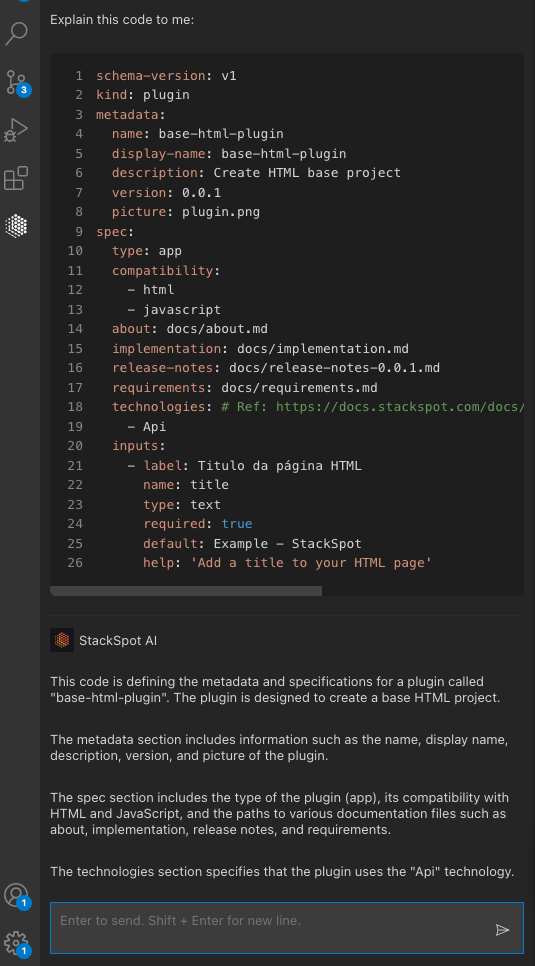Click the '- html' compatibility entry
This screenshot has width=535, height=966.
tap(150, 290)
